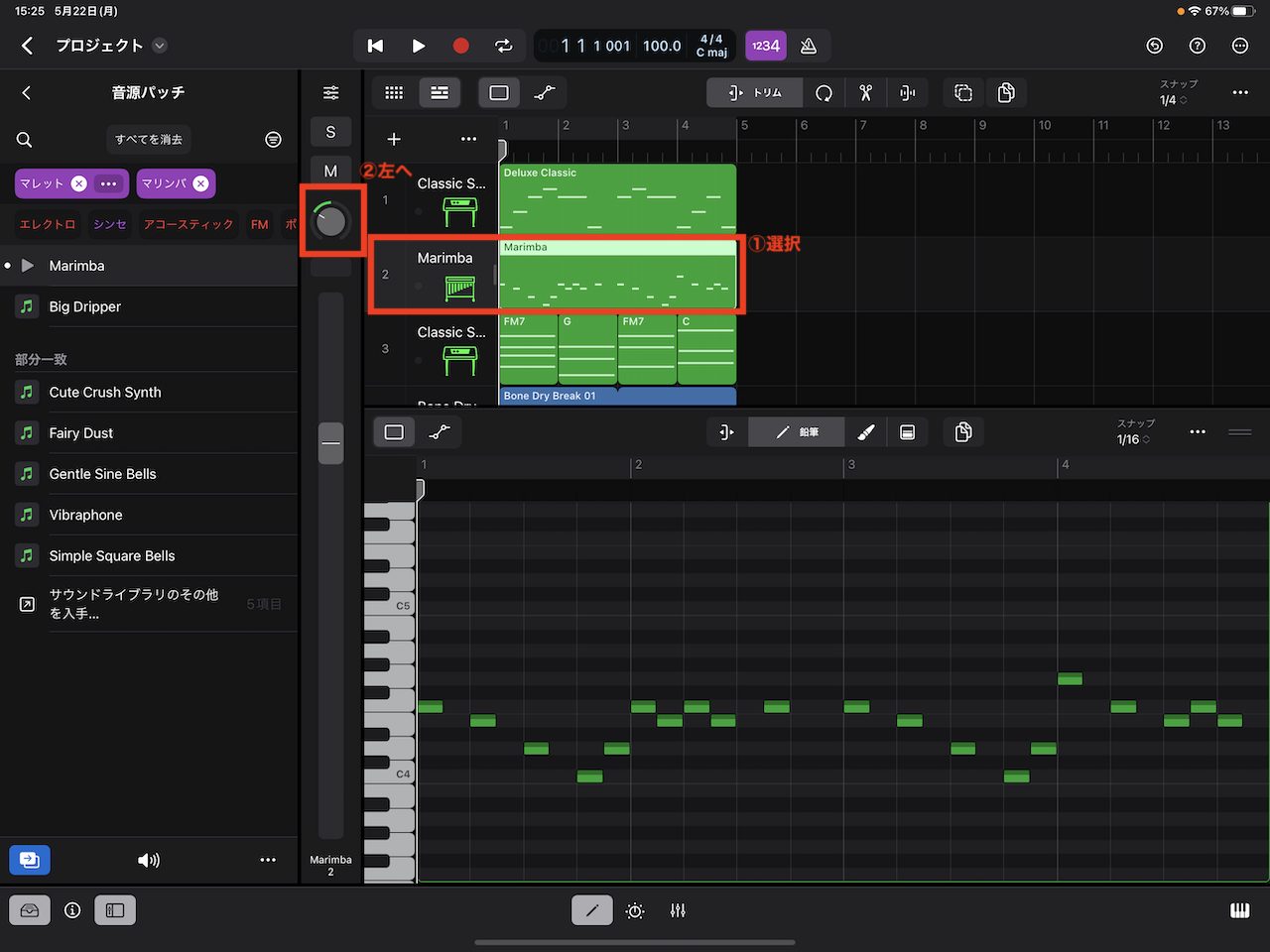Click the pan knob on channel strip
Image resolution: width=1270 pixels, height=952 pixels.
(x=330, y=221)
